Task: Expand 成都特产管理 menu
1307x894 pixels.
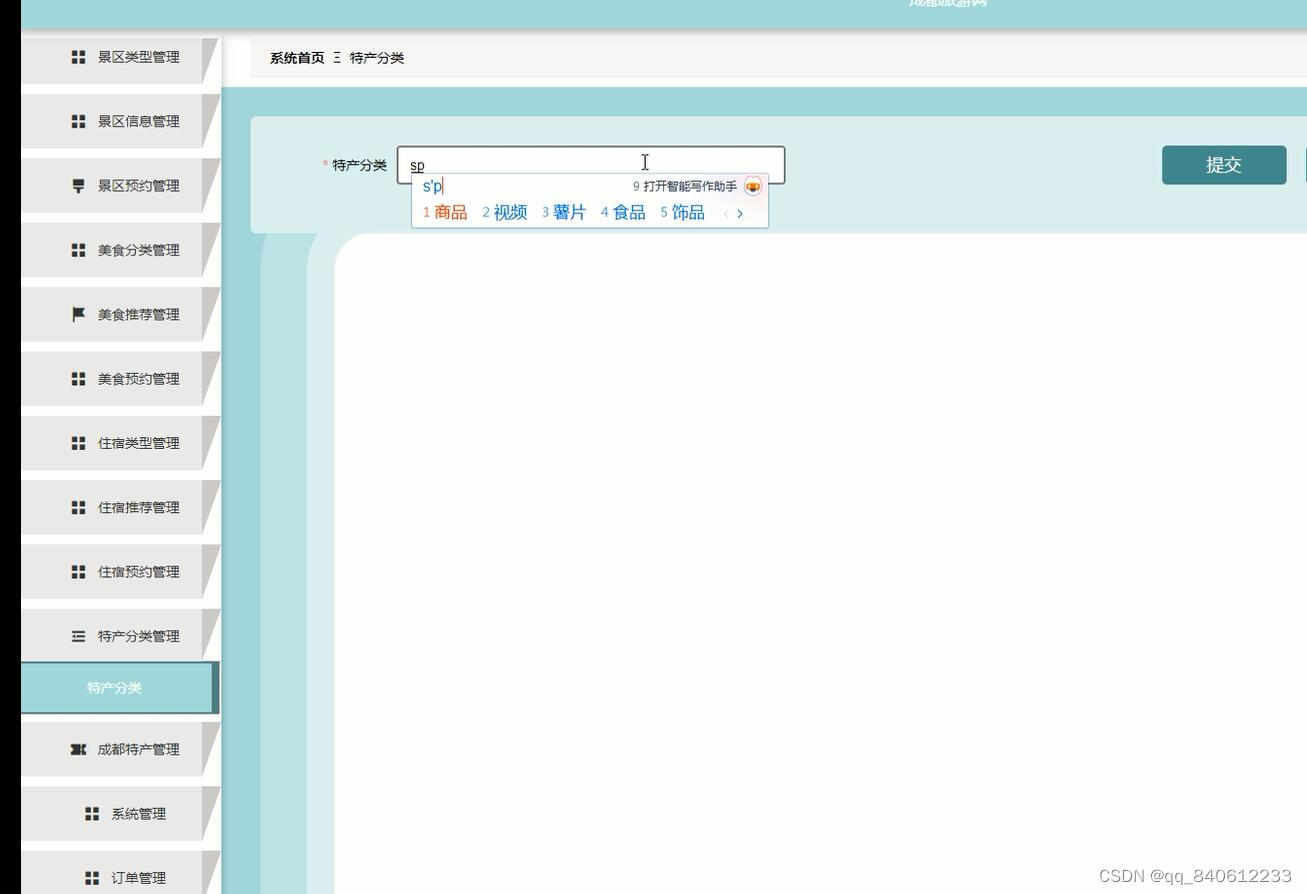Action: tap(120, 749)
